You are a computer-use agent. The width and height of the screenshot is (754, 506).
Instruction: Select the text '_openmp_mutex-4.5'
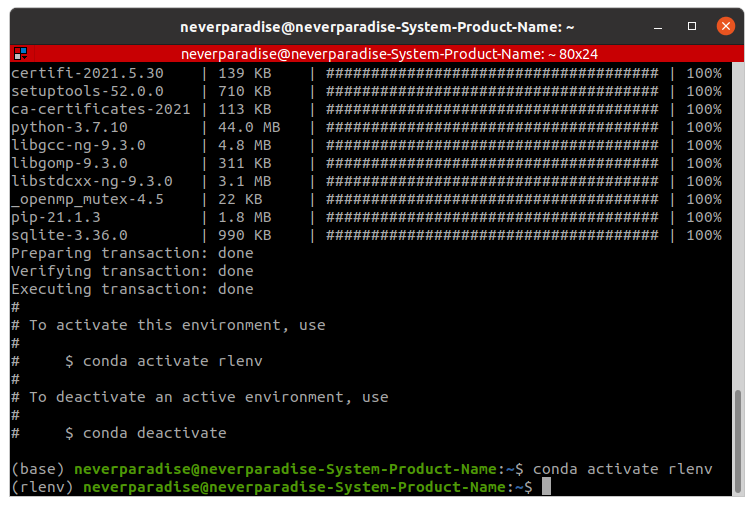[x=87, y=199]
